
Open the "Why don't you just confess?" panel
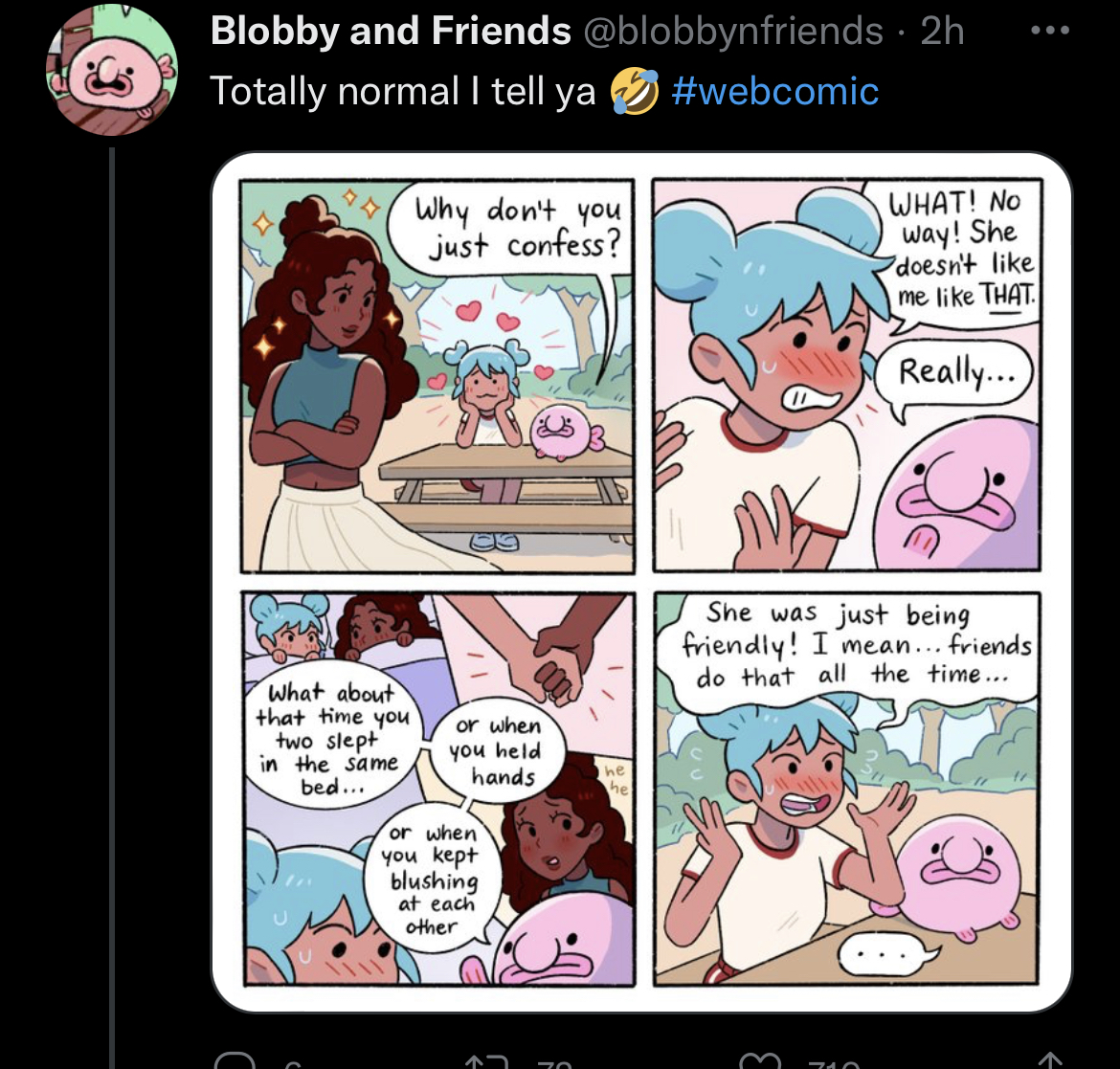(437, 375)
